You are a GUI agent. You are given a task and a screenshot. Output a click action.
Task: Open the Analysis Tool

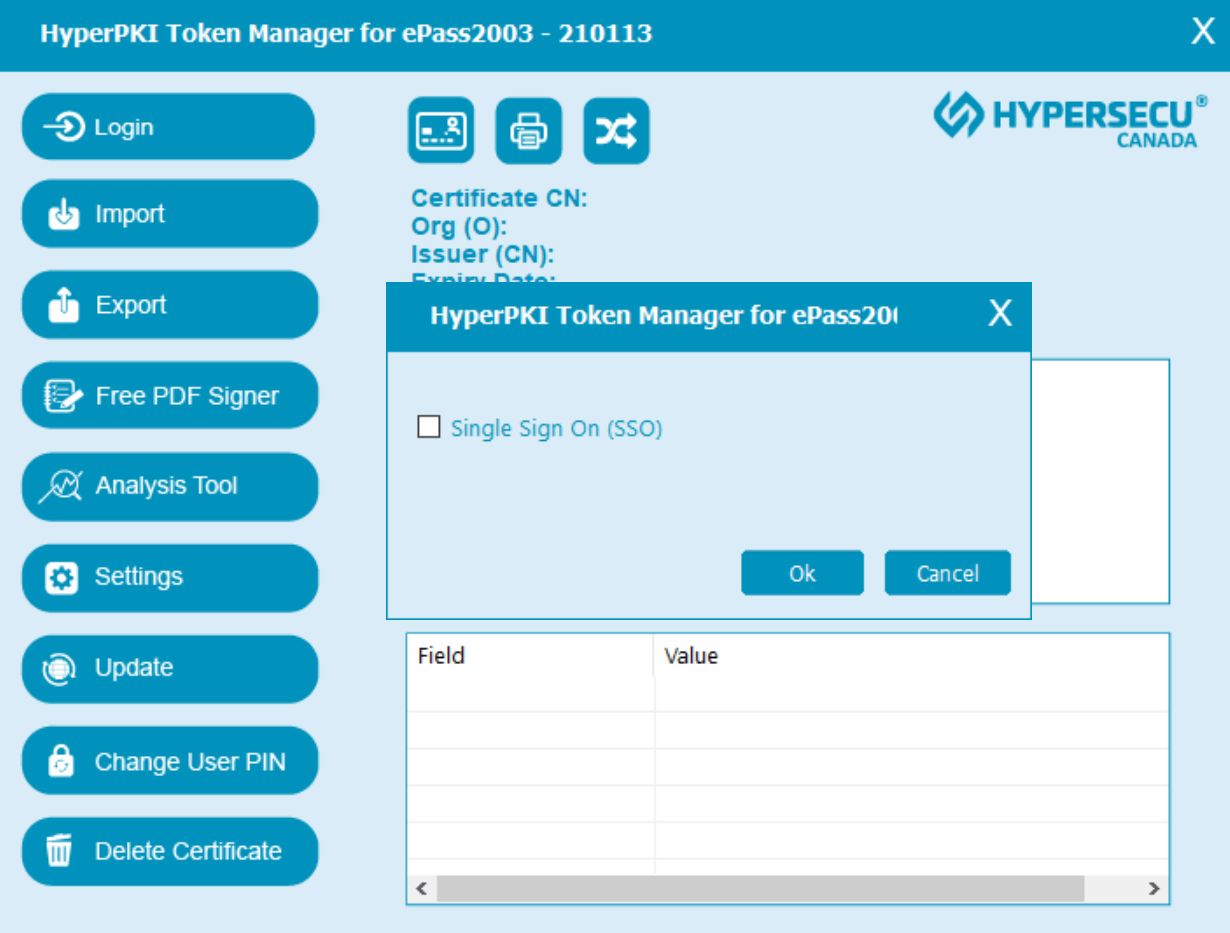pos(170,486)
